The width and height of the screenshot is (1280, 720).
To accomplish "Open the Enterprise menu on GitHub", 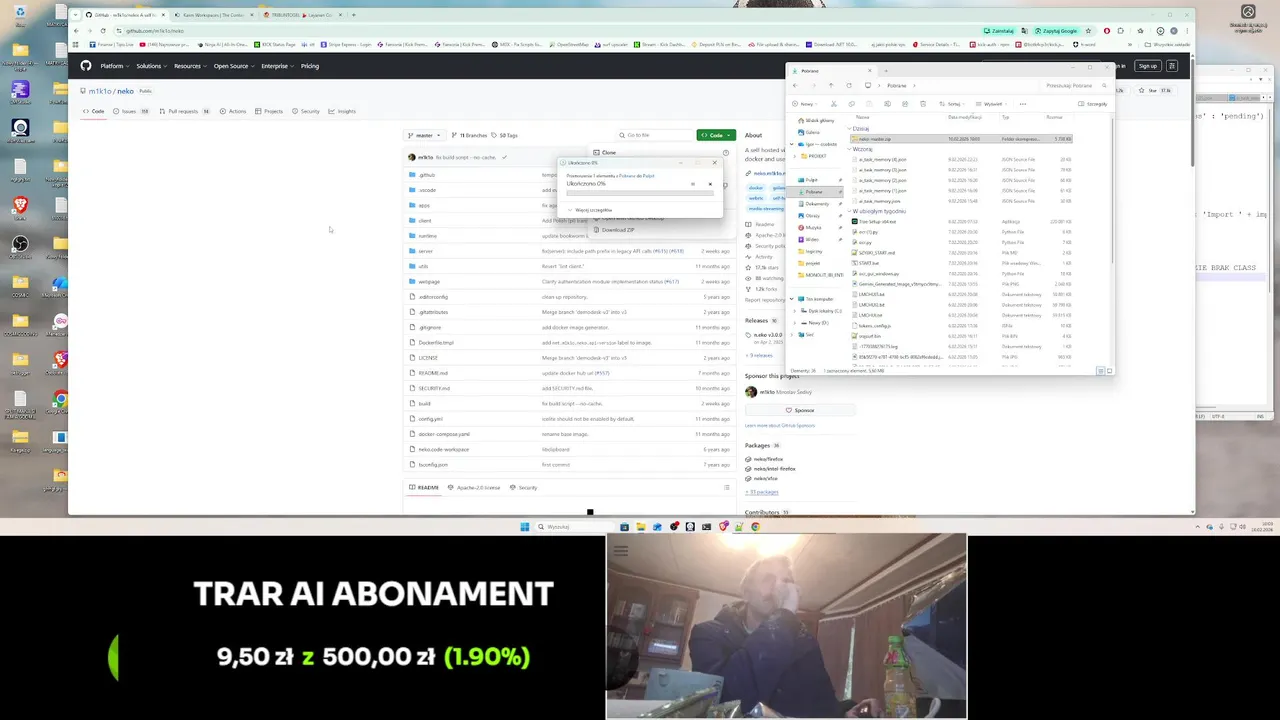I will pos(277,66).
